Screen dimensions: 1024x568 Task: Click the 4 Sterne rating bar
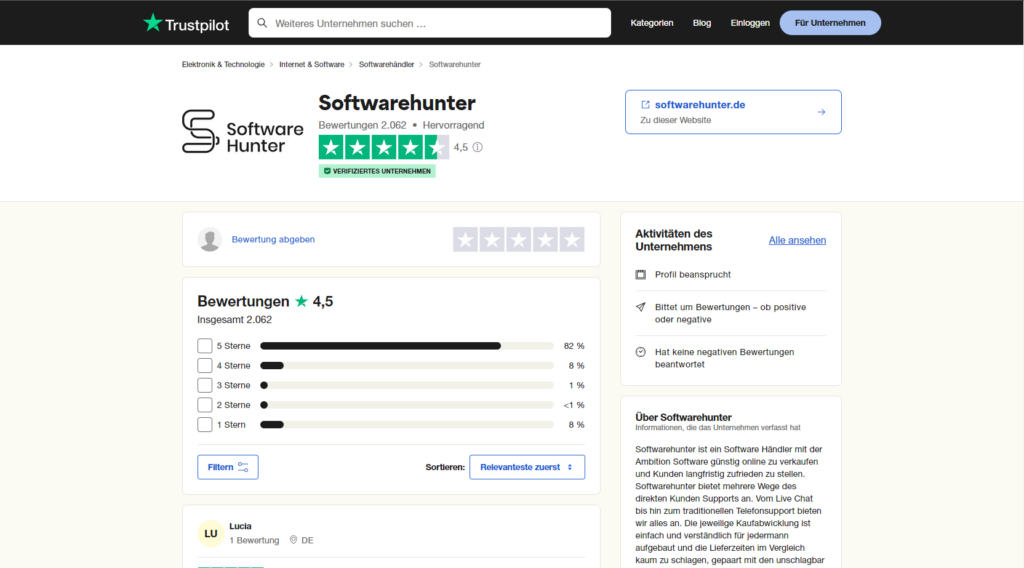tap(407, 366)
